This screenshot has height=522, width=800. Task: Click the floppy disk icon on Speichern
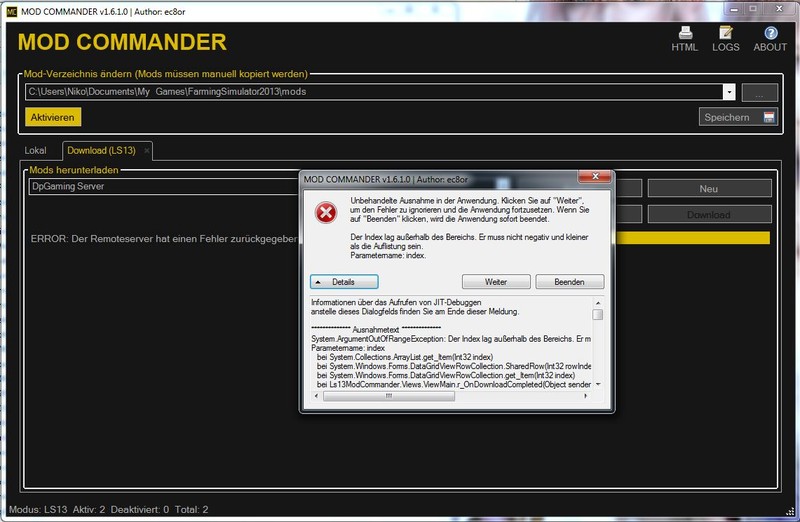coord(768,117)
